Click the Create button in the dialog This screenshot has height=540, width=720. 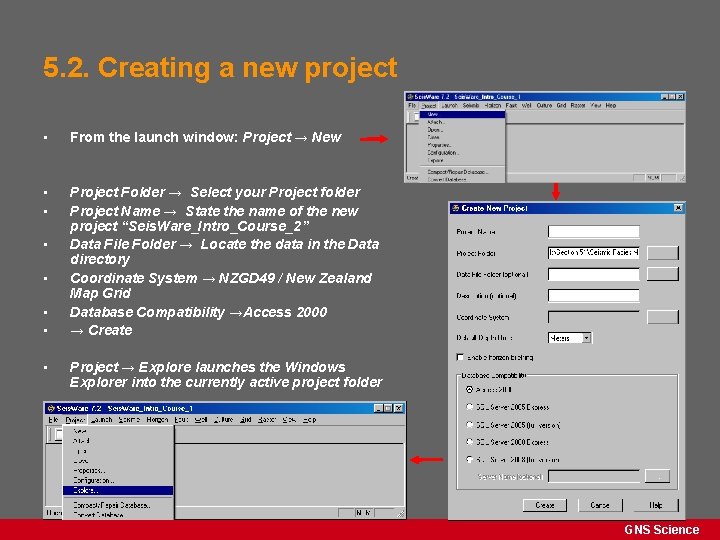pyautogui.click(x=545, y=505)
